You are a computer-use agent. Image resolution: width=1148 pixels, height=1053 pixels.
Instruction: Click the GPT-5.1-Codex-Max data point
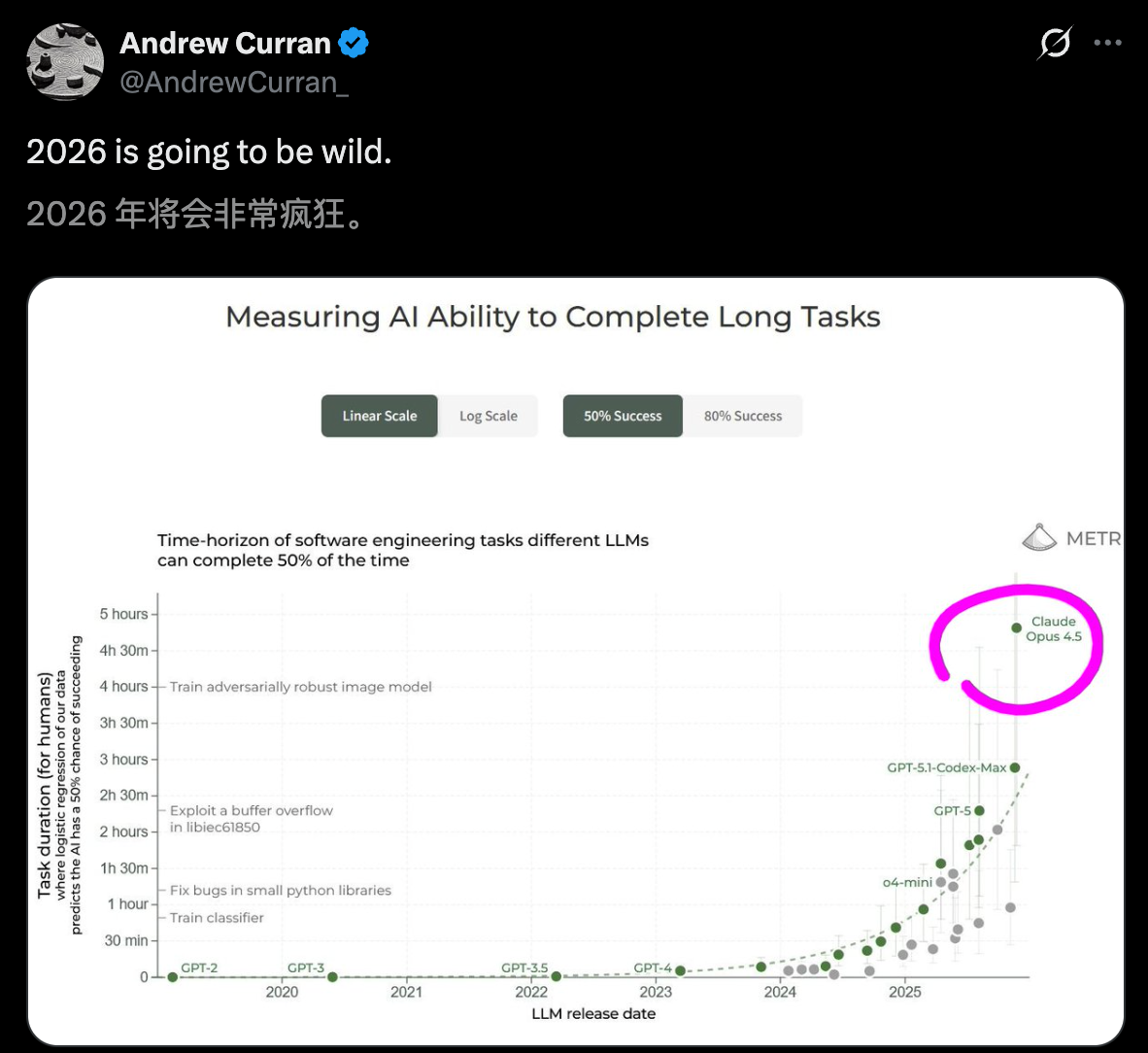1015,767
